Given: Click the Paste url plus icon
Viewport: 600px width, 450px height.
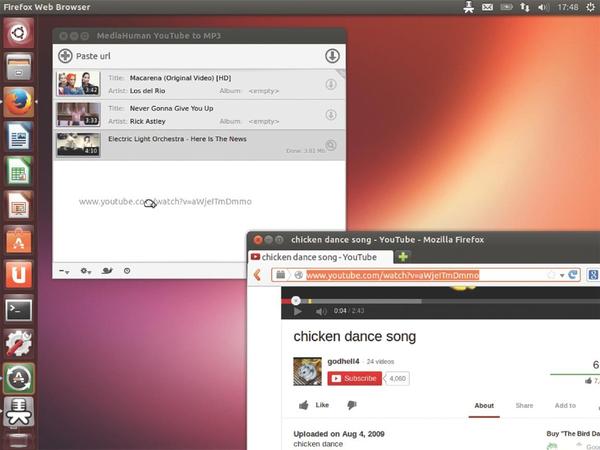Looking at the screenshot, I should (x=65, y=56).
